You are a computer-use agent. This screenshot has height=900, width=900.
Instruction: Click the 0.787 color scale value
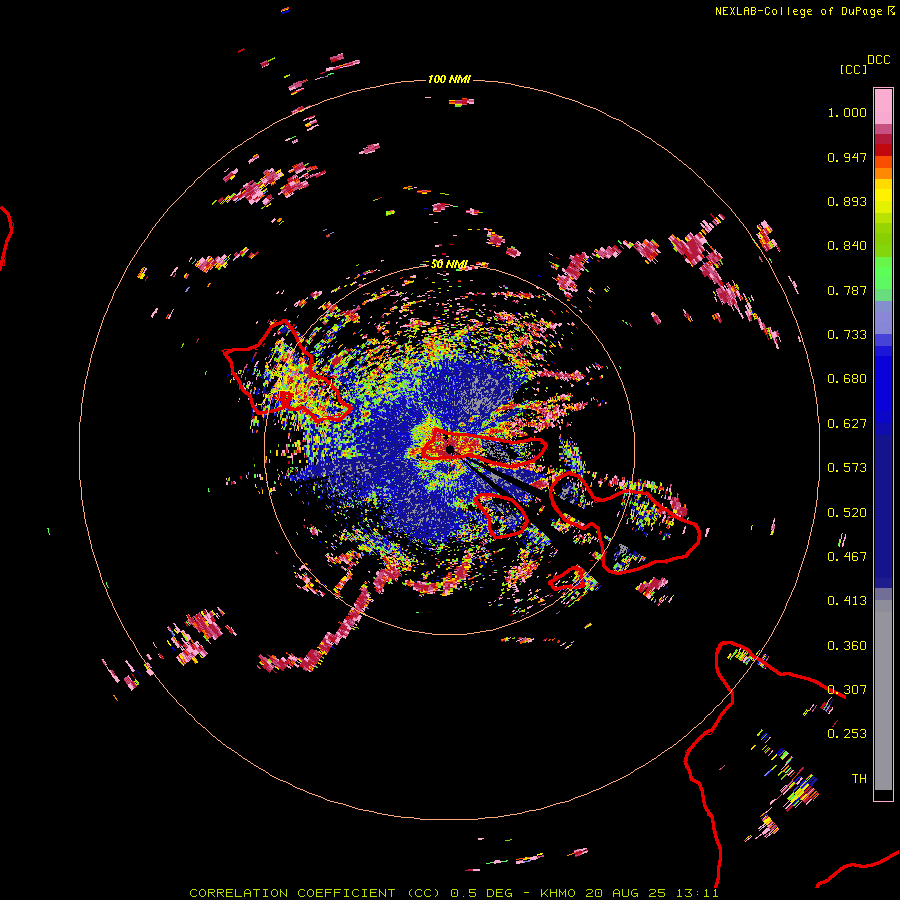(x=847, y=290)
